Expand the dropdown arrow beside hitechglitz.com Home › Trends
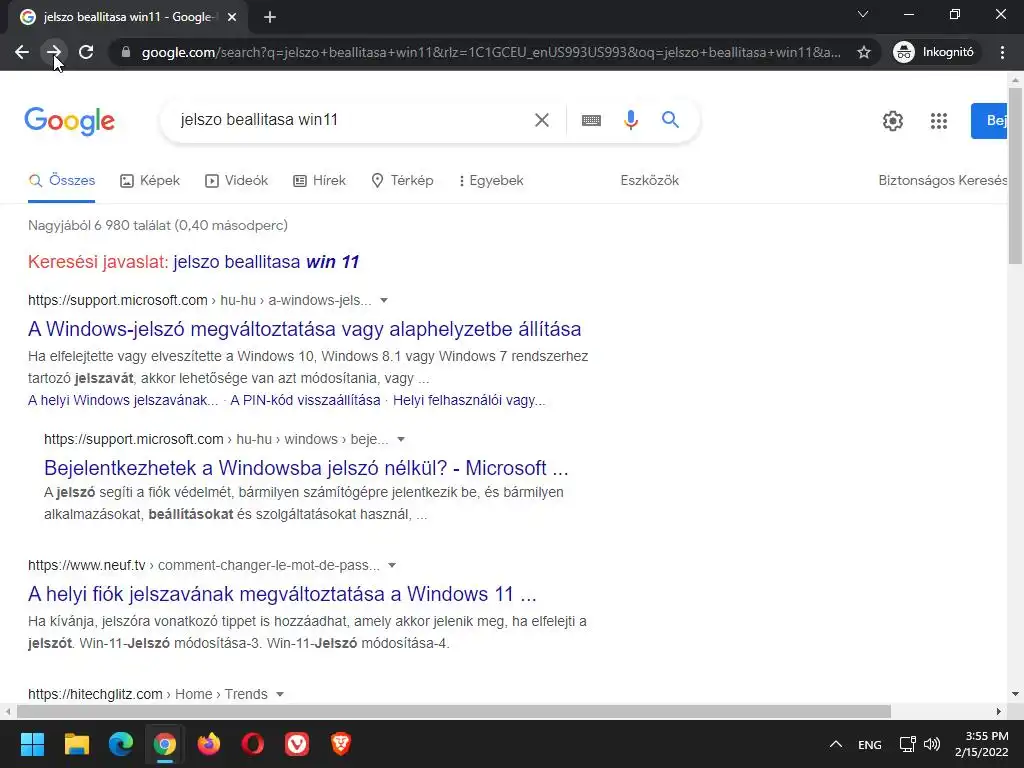Viewport: 1024px width, 768px height. 280,694
